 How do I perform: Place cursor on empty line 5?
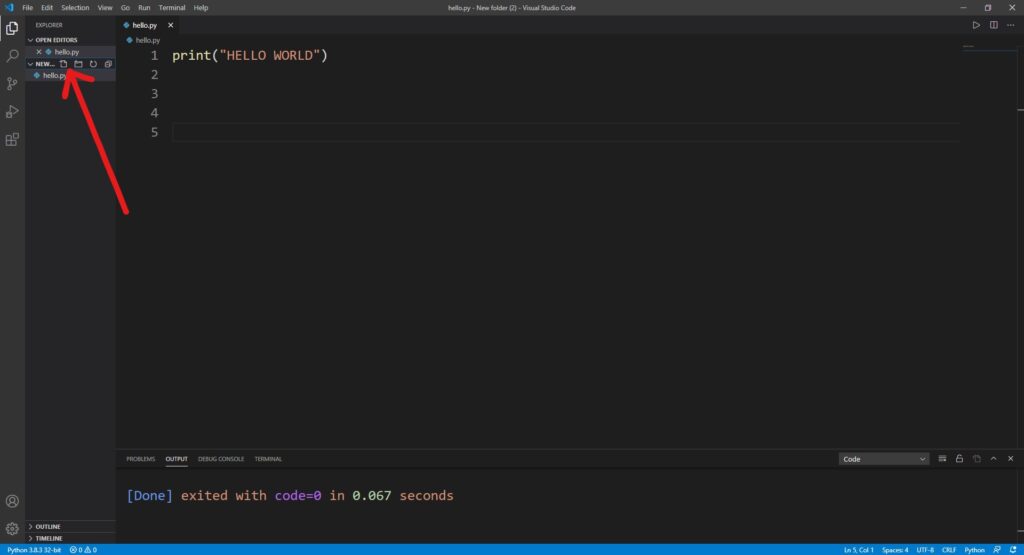(x=566, y=133)
